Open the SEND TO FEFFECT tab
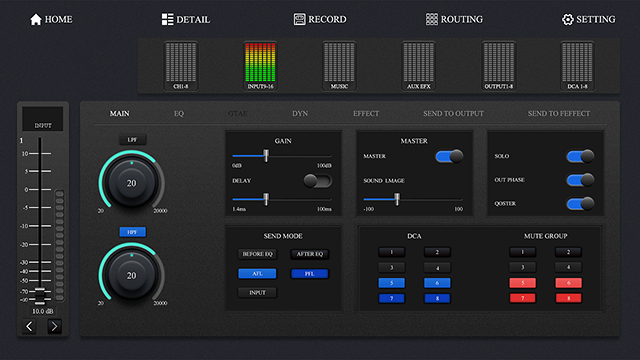640x360 pixels. click(559, 113)
